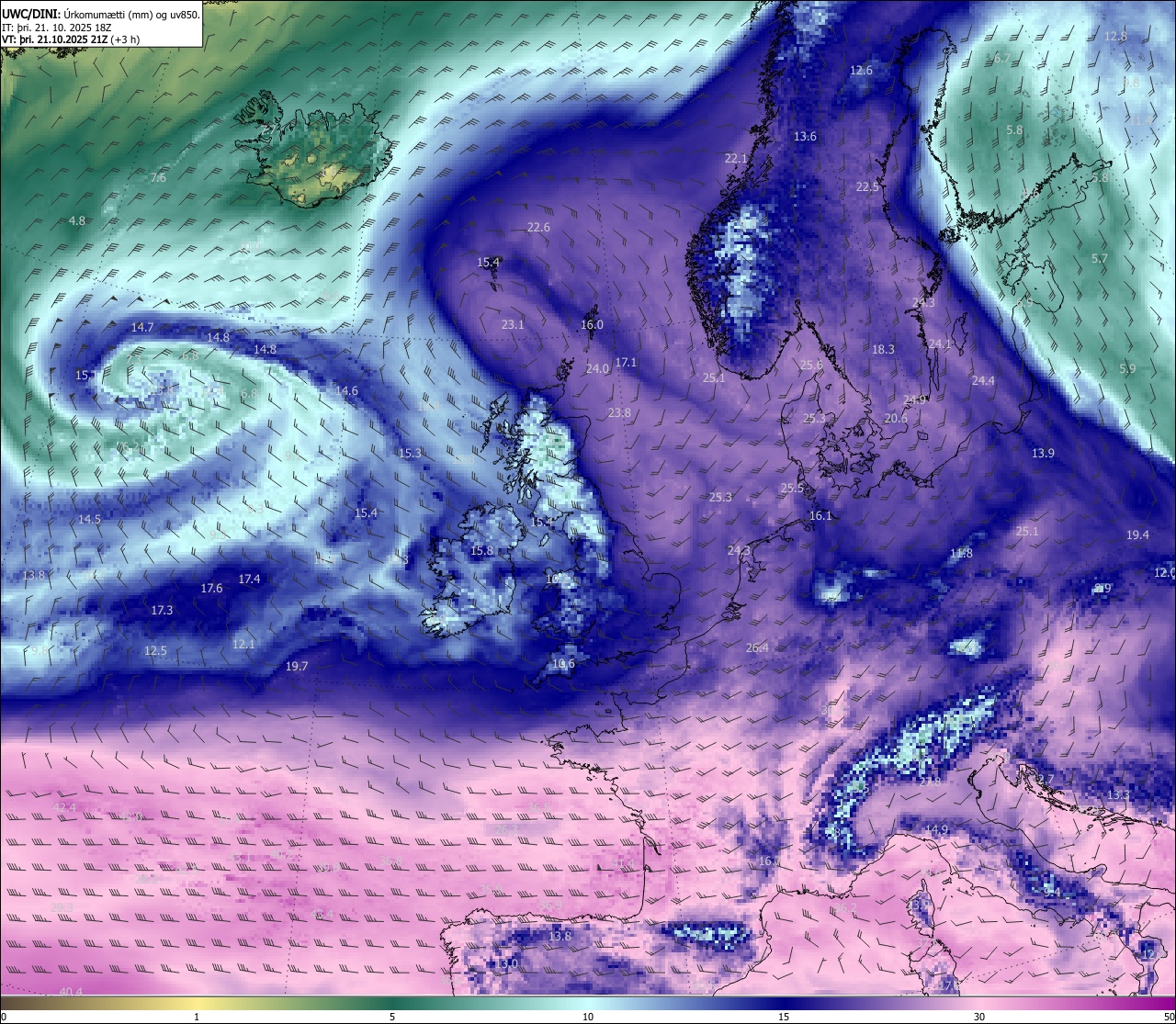Image resolution: width=1176 pixels, height=1024 pixels.
Task: Click the 1 tick on the colour scale
Action: point(197,1017)
